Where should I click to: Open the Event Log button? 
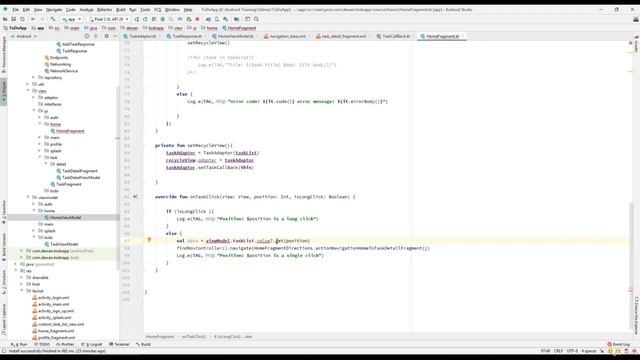[x=619, y=344]
